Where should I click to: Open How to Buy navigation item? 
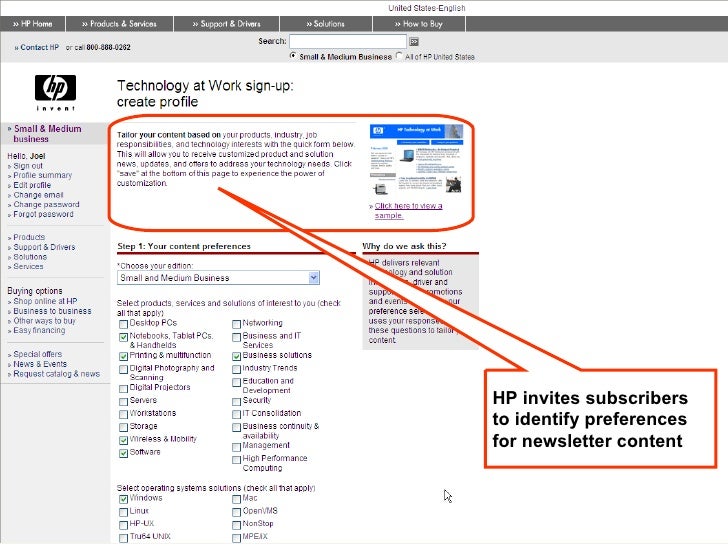419,24
